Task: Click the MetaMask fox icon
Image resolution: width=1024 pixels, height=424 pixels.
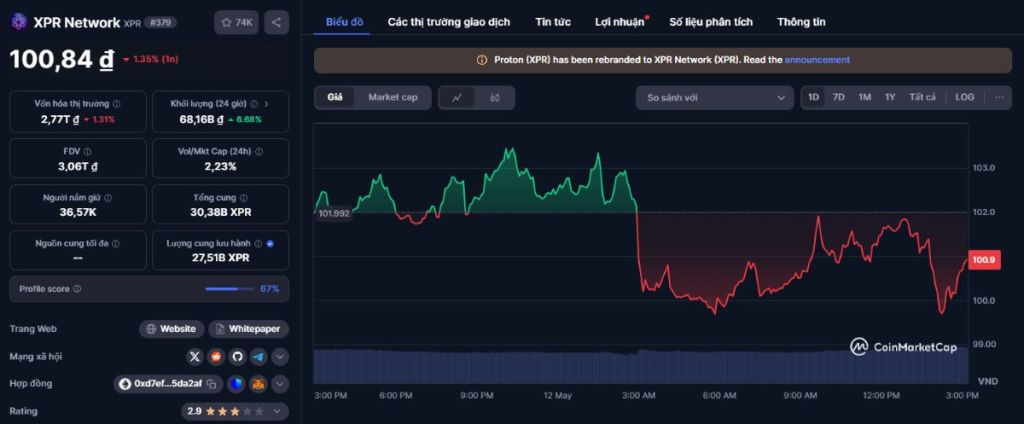Action: point(258,384)
